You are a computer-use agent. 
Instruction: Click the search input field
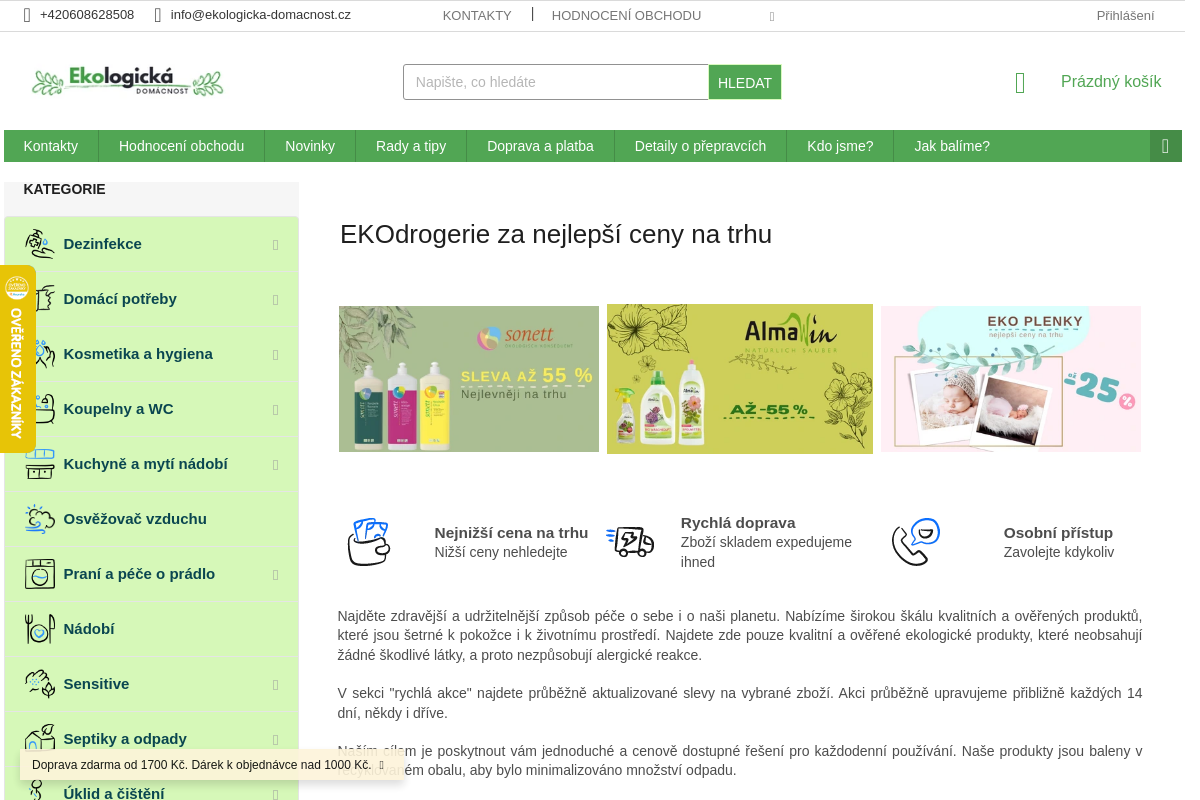[x=556, y=82]
